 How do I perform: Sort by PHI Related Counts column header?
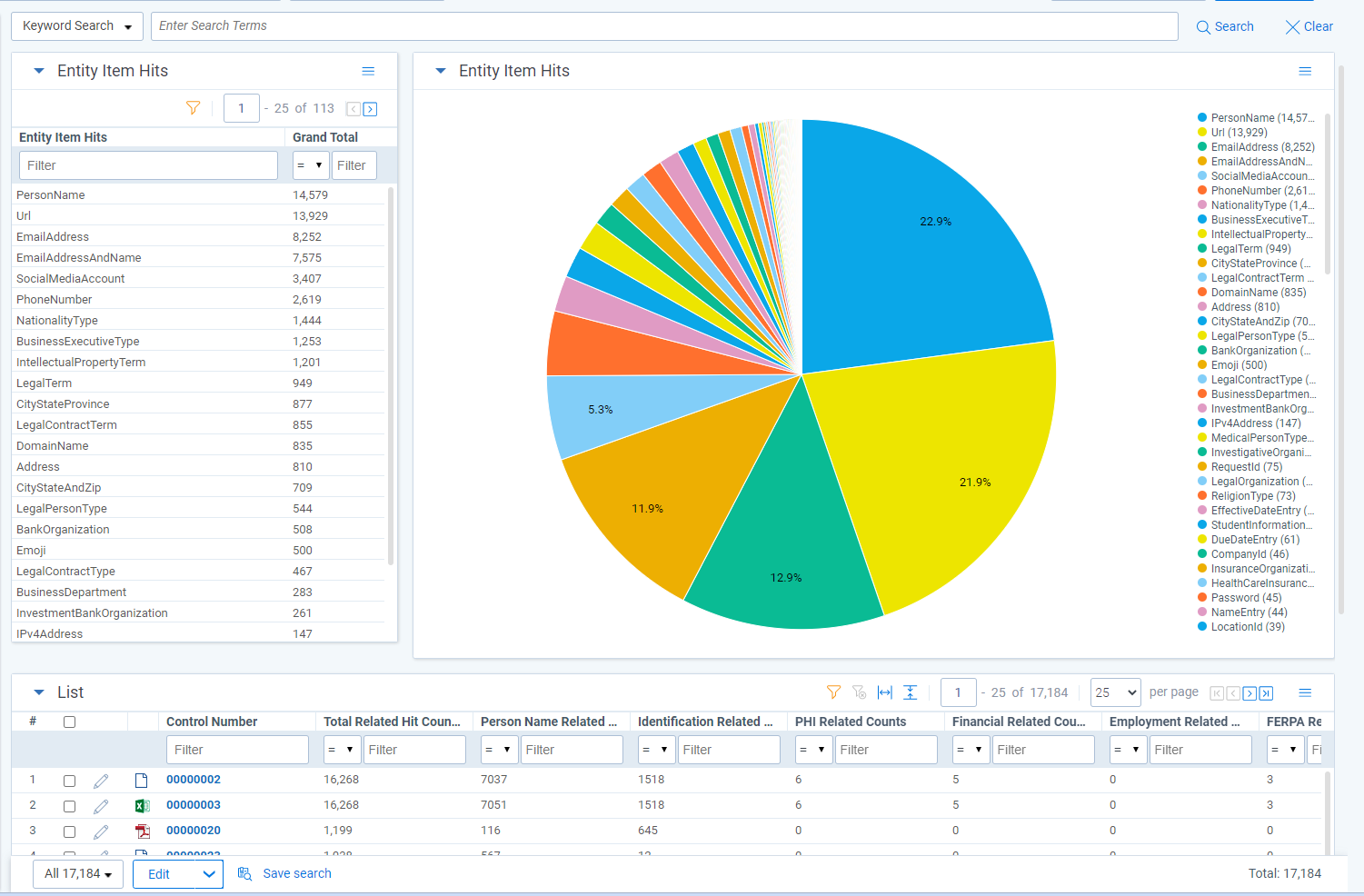[851, 722]
